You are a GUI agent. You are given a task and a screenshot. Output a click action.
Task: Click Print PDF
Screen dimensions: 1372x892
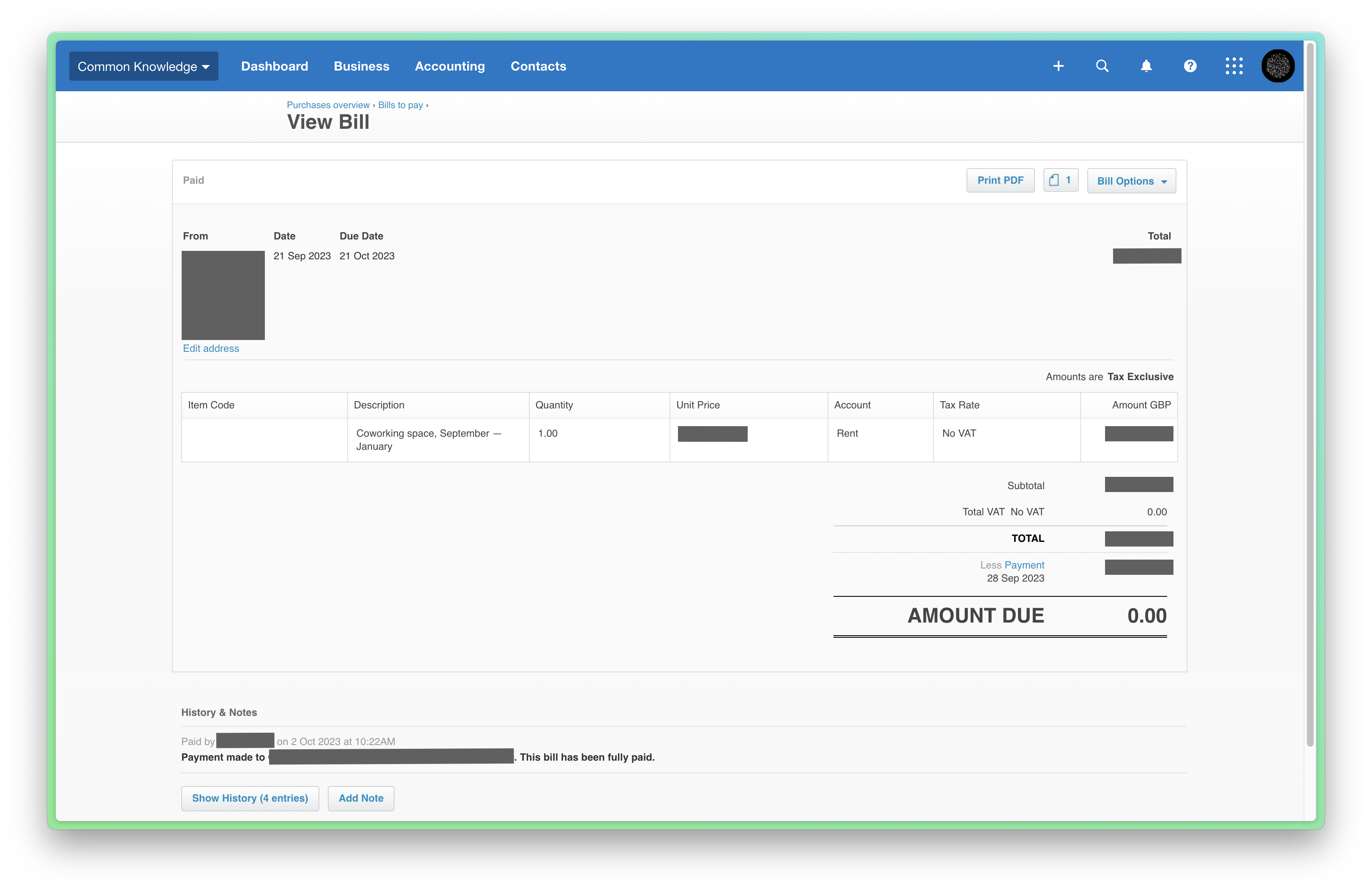pos(1000,180)
